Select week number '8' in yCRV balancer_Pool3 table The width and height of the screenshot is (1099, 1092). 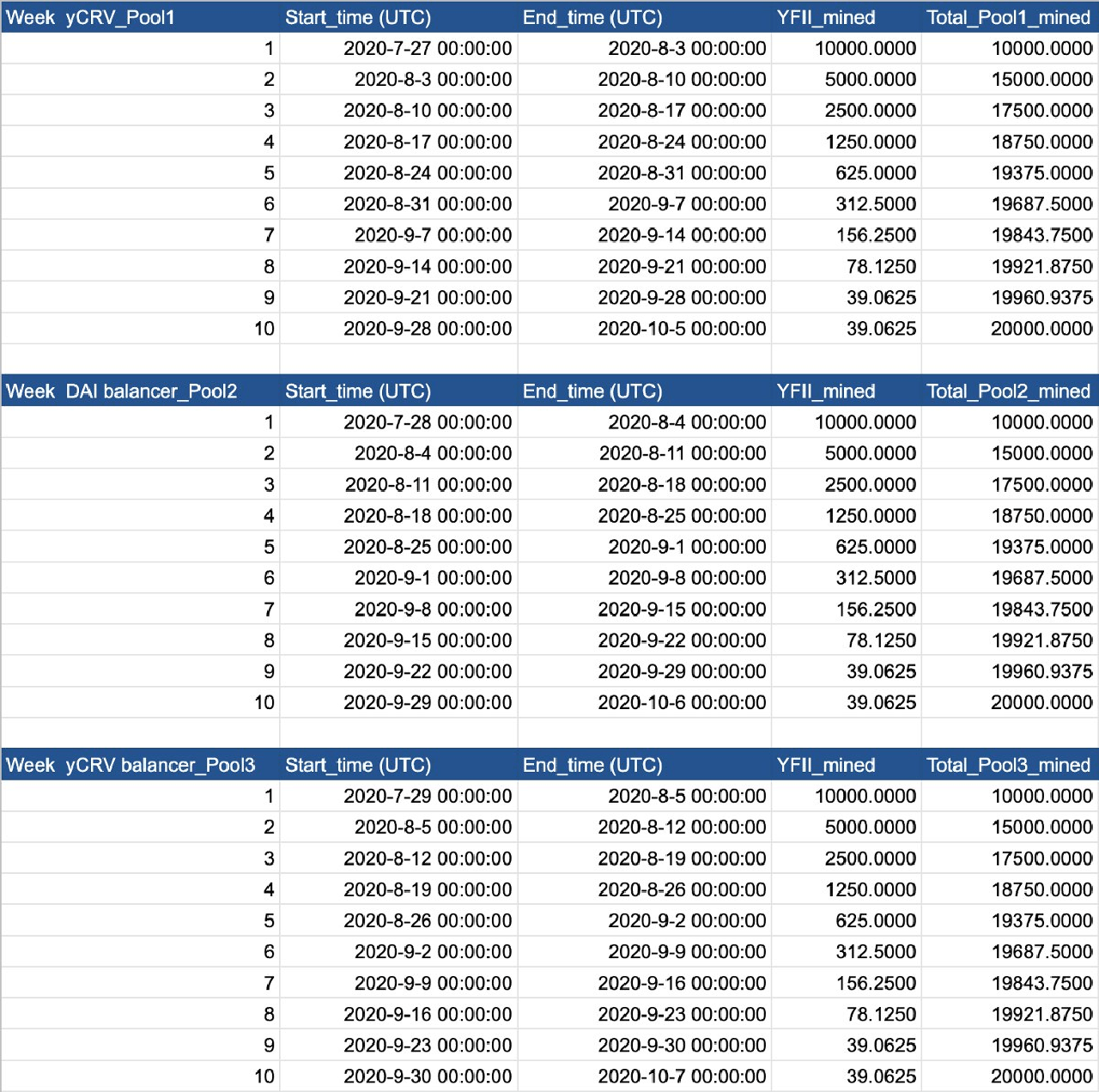pyautogui.click(x=141, y=1015)
